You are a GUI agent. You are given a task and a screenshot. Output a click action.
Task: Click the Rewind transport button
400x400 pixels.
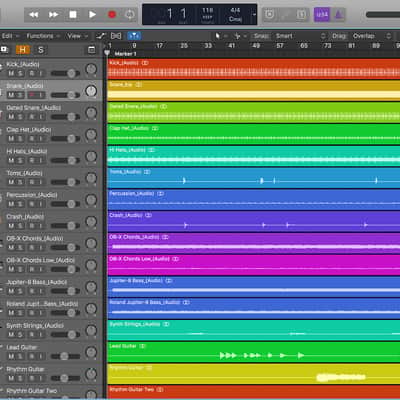(34, 15)
